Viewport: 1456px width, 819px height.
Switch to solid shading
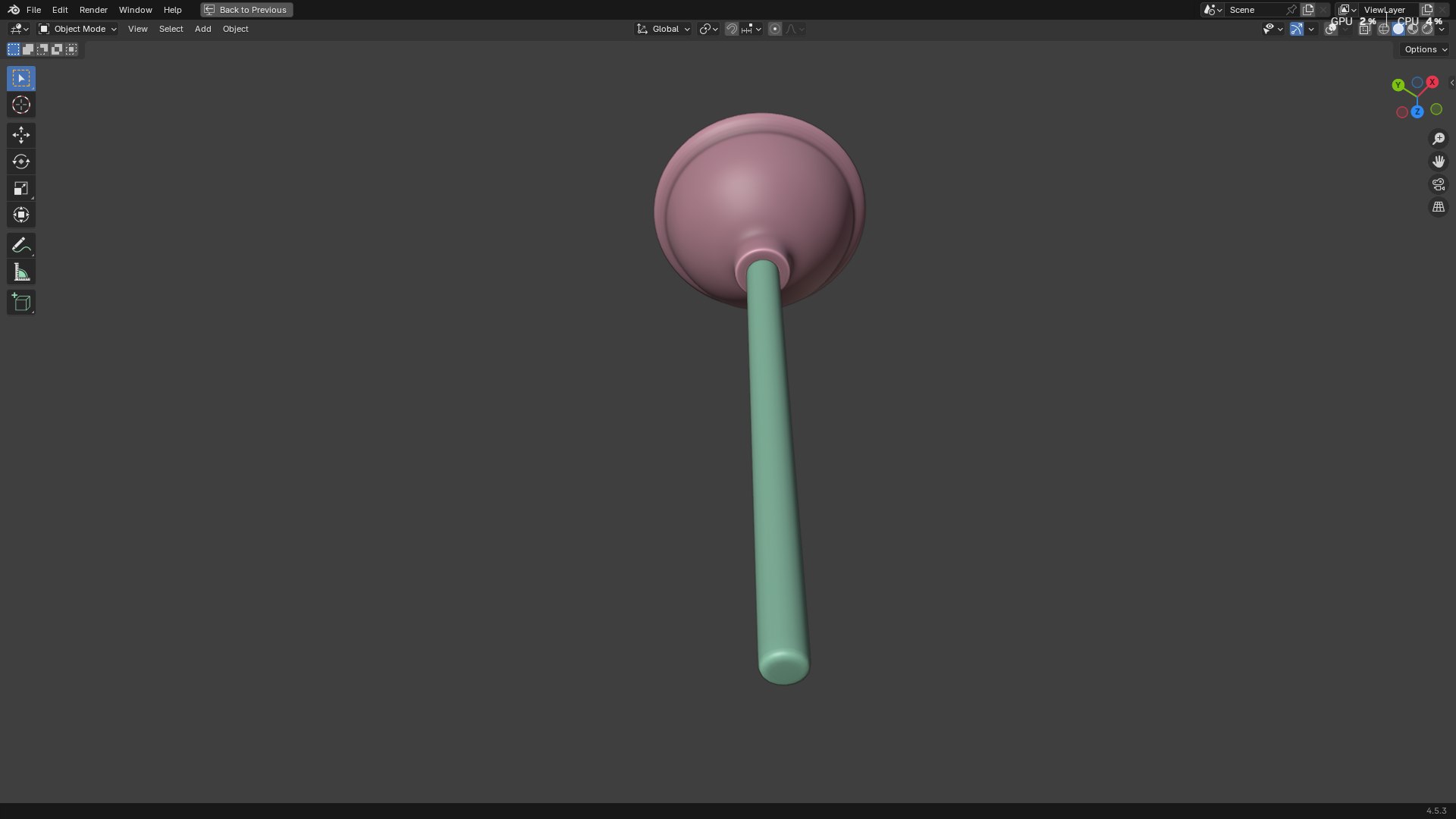coord(1398,29)
